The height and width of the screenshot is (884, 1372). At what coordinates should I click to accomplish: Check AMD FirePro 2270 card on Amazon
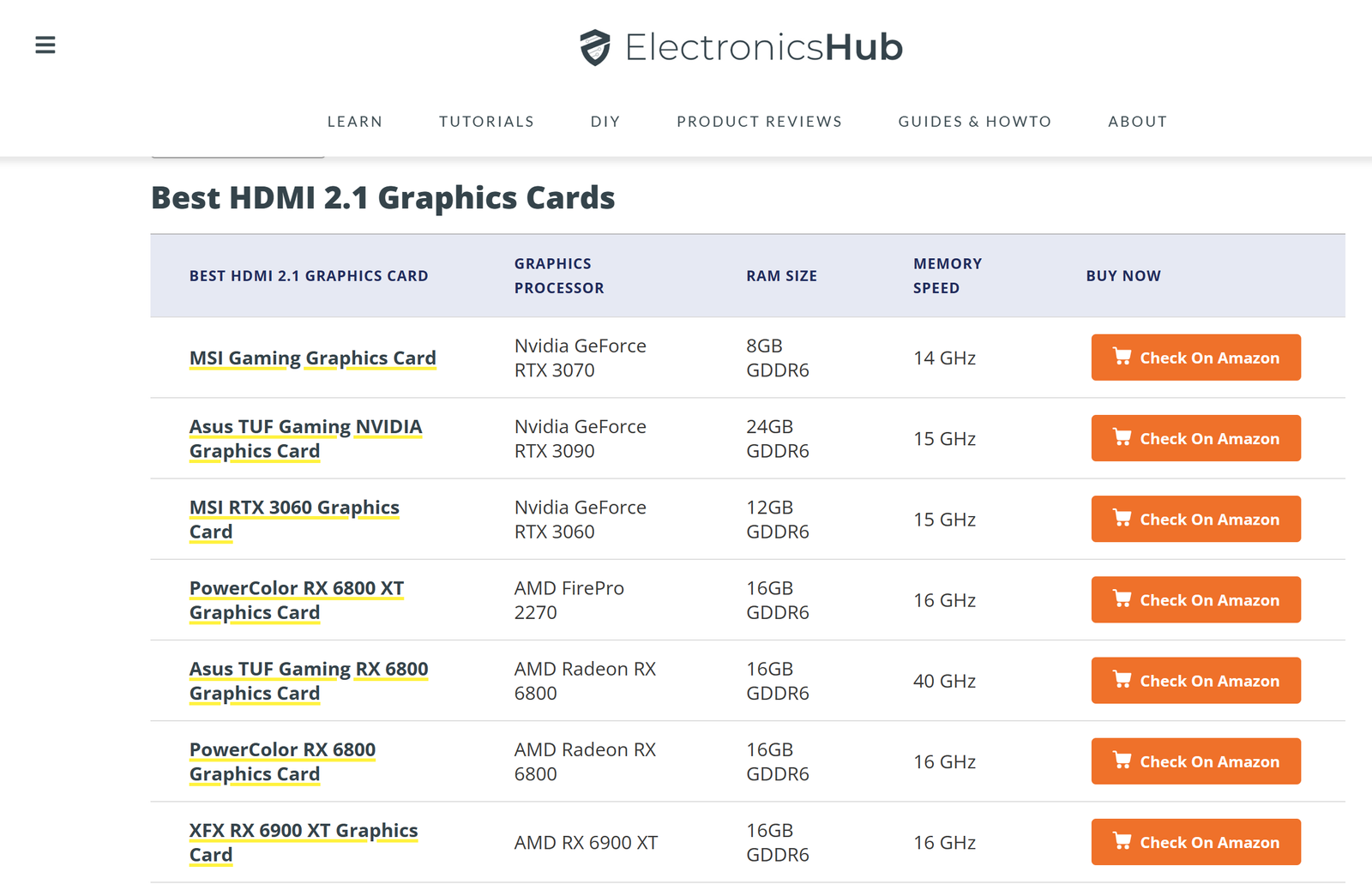(x=1195, y=600)
